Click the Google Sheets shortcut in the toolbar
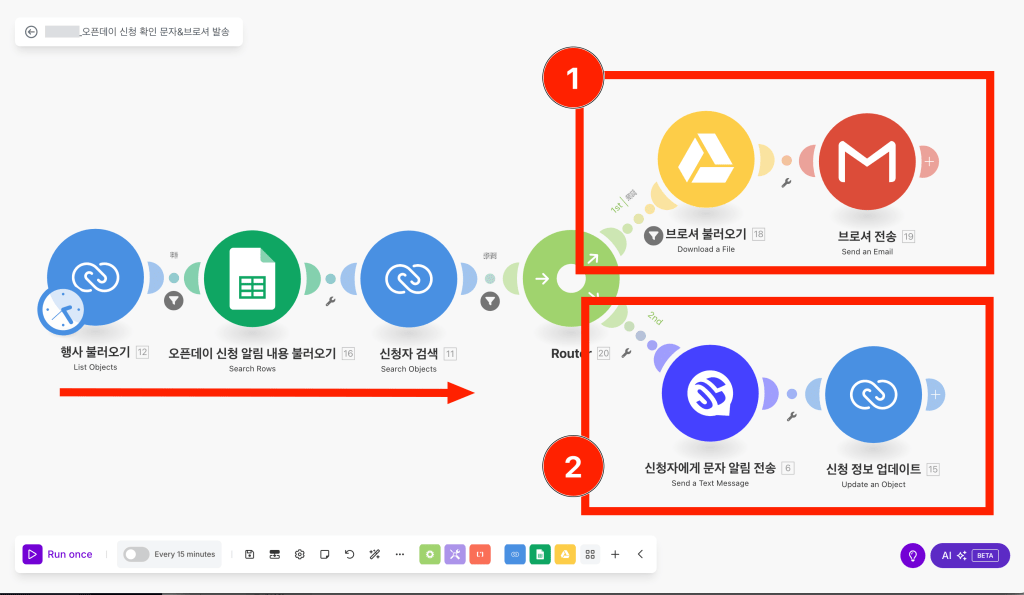Screen dimensions: 1024x595 coord(540,554)
